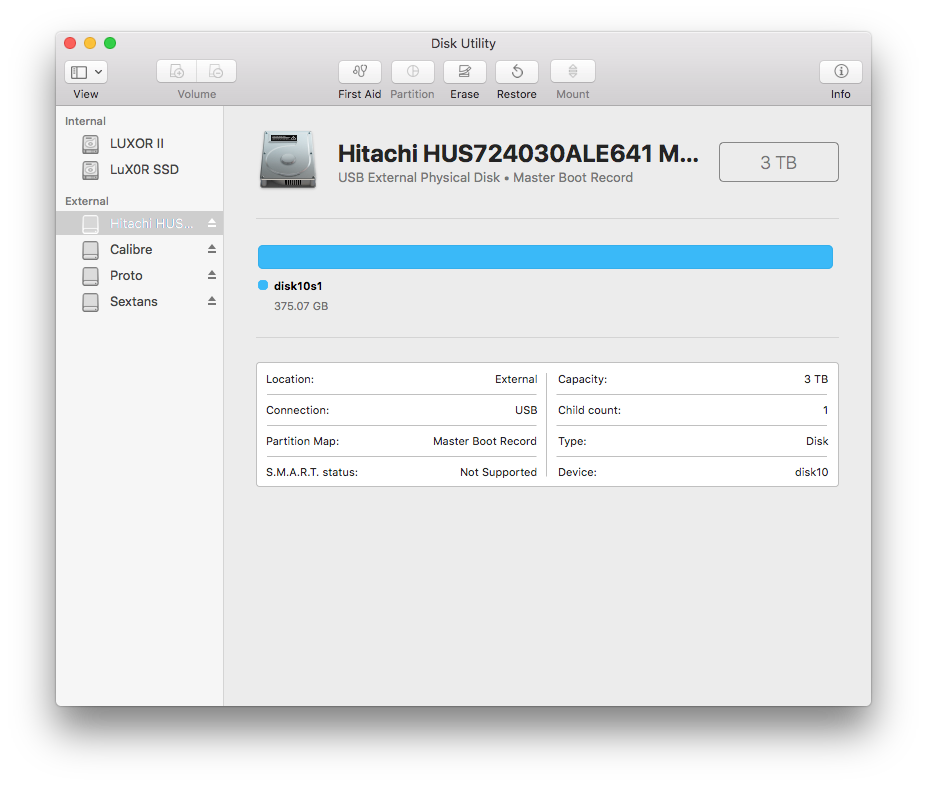Click the LuX0R SSD drive icon
Screen dimensions: 927x786
tap(90, 170)
